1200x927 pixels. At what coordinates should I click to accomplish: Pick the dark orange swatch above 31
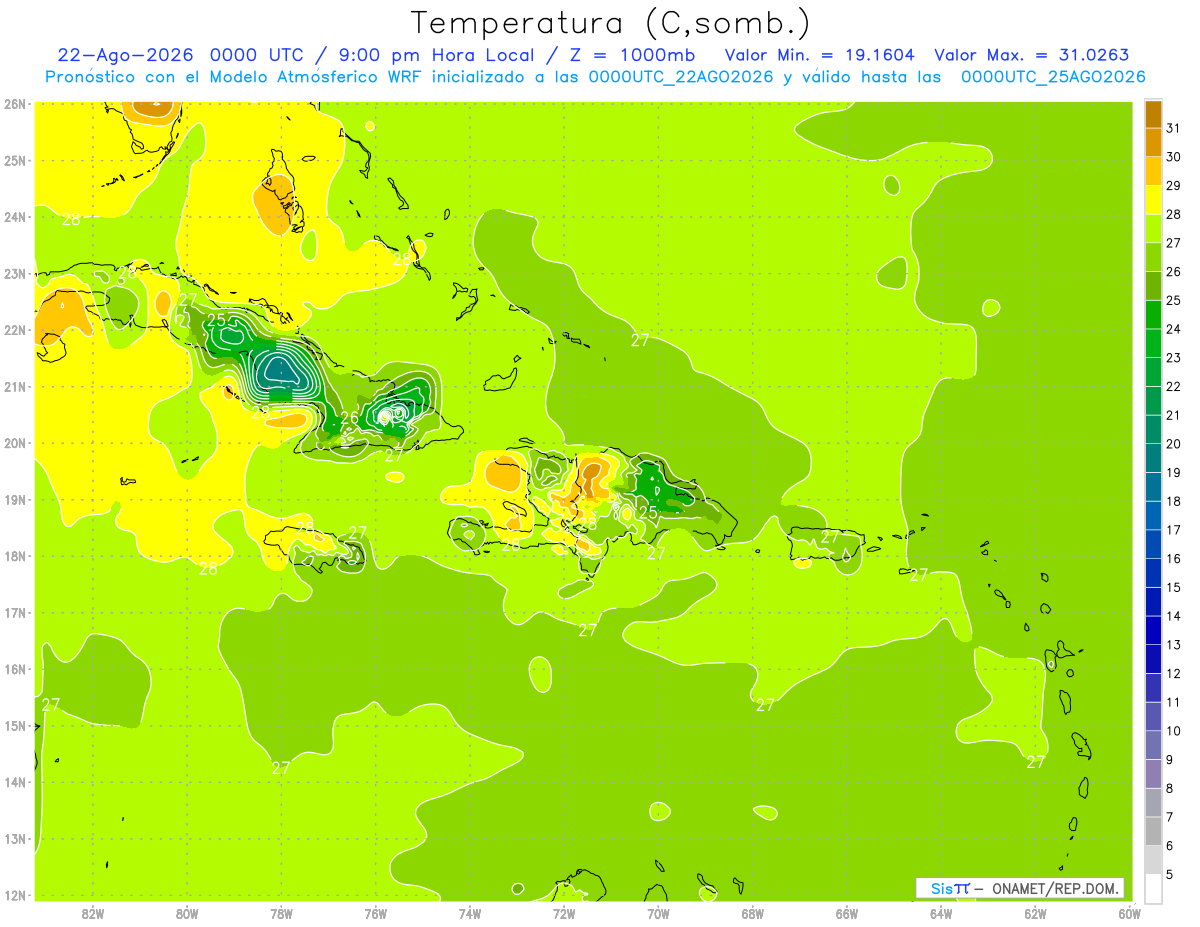point(1153,113)
